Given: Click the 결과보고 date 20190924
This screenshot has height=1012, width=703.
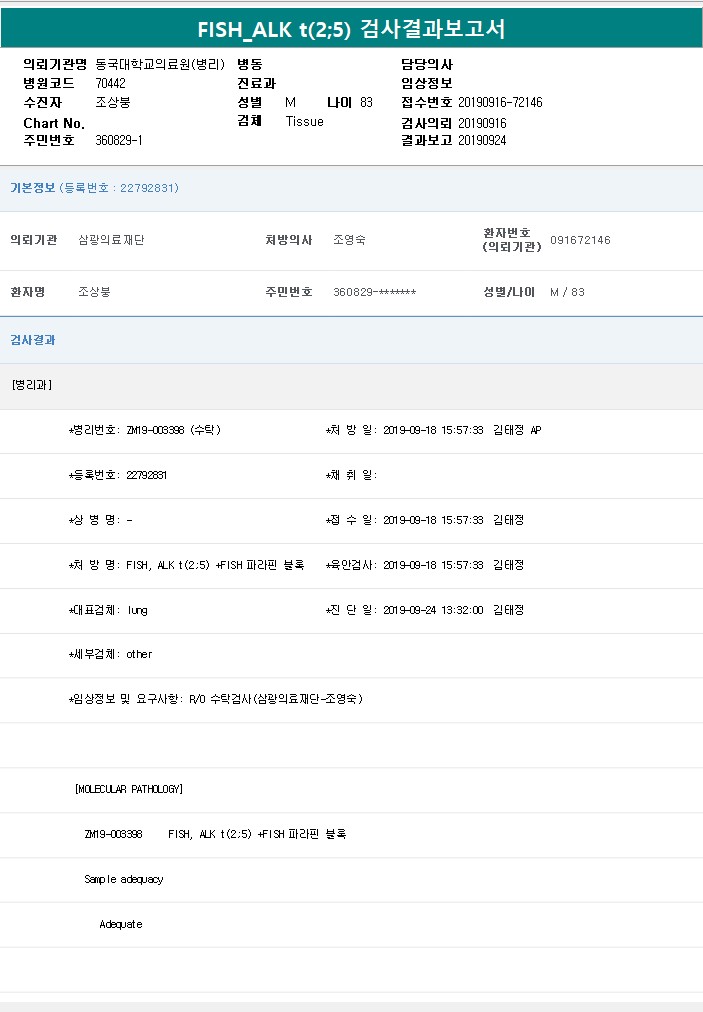Looking at the screenshot, I should [482, 140].
